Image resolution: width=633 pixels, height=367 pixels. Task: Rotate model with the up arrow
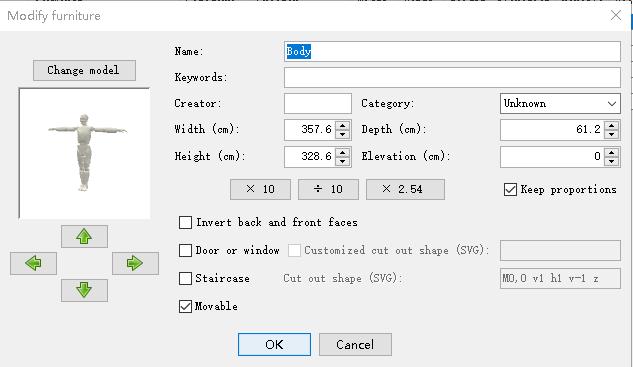84,237
